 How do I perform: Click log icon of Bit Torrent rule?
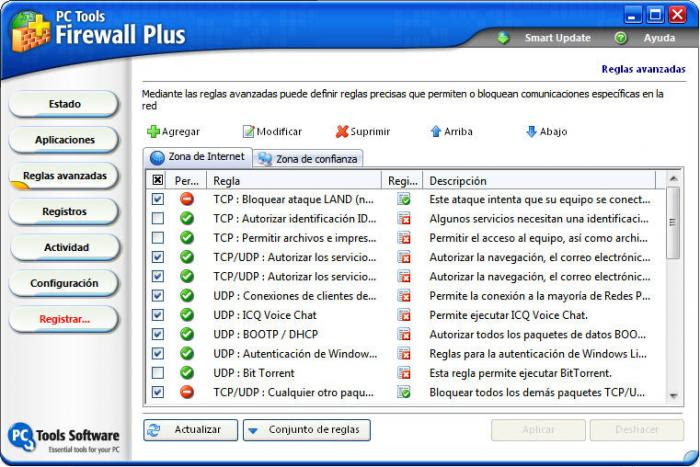click(404, 373)
